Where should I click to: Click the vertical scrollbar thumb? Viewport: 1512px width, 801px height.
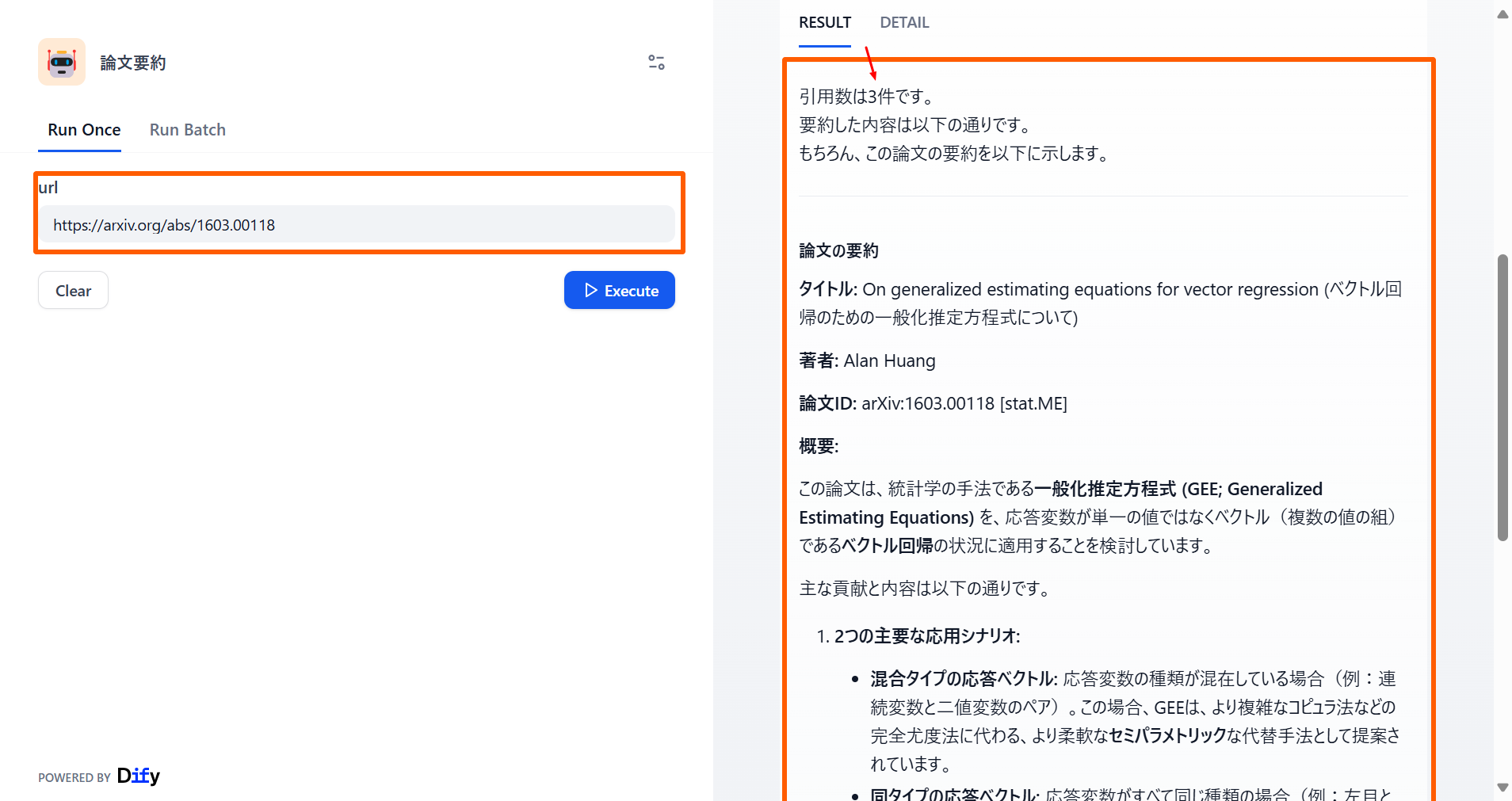[x=1502, y=396]
